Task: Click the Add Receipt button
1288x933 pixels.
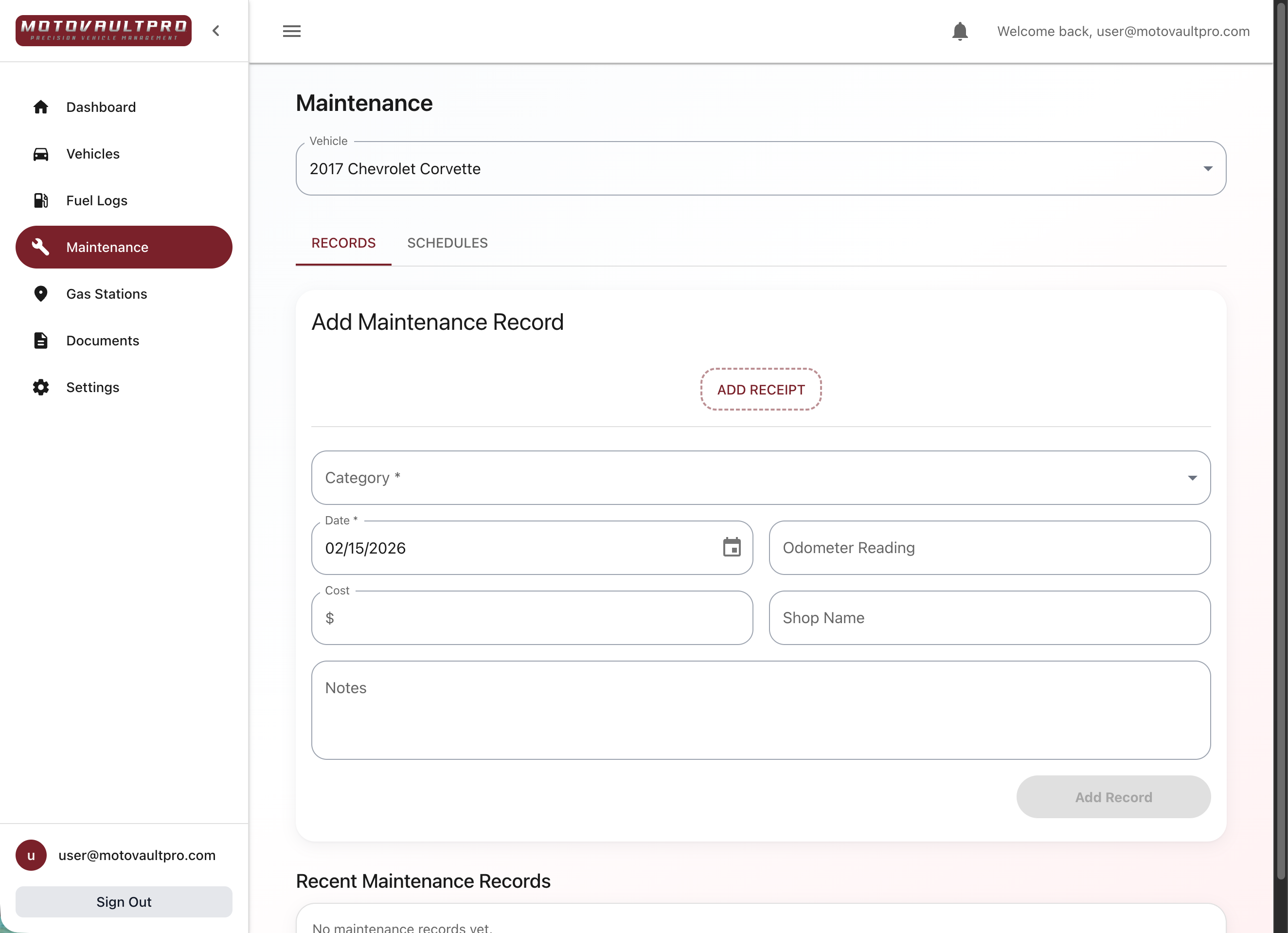Action: (760, 390)
